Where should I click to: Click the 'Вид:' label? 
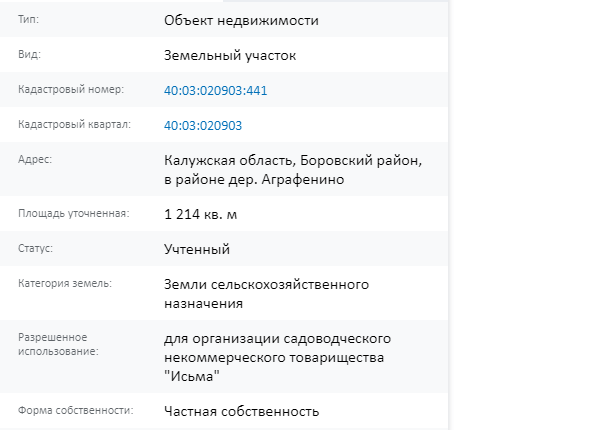pyautogui.click(x=29, y=54)
